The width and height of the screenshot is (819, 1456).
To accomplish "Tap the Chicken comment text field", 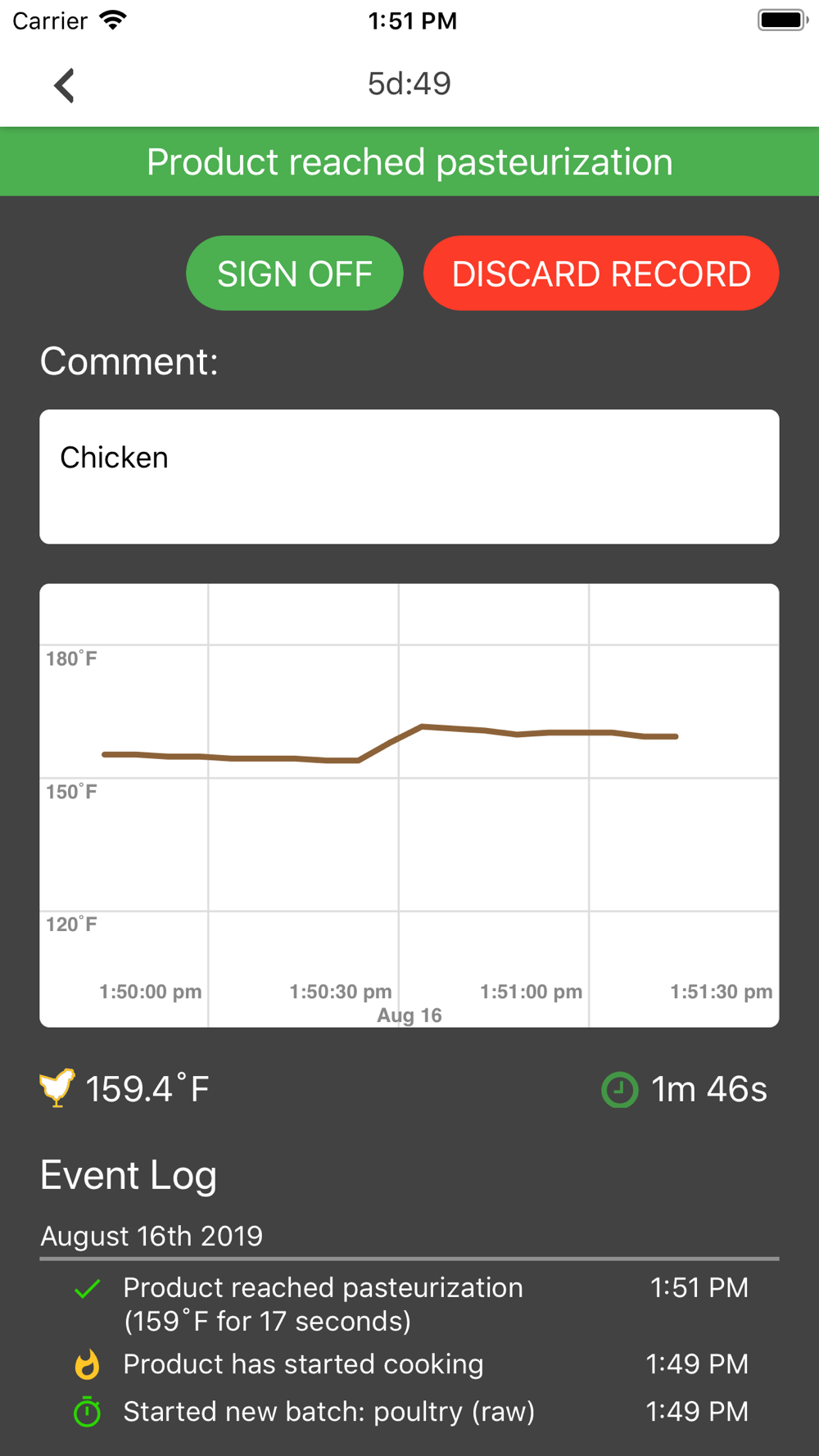I will pyautogui.click(x=409, y=477).
